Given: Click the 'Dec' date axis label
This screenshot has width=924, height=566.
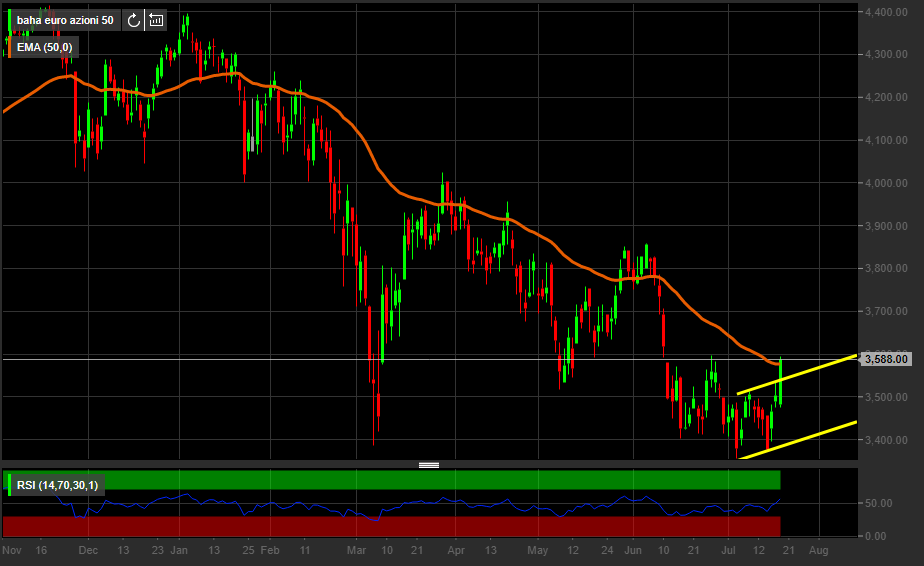Looking at the screenshot, I should coord(88,551).
